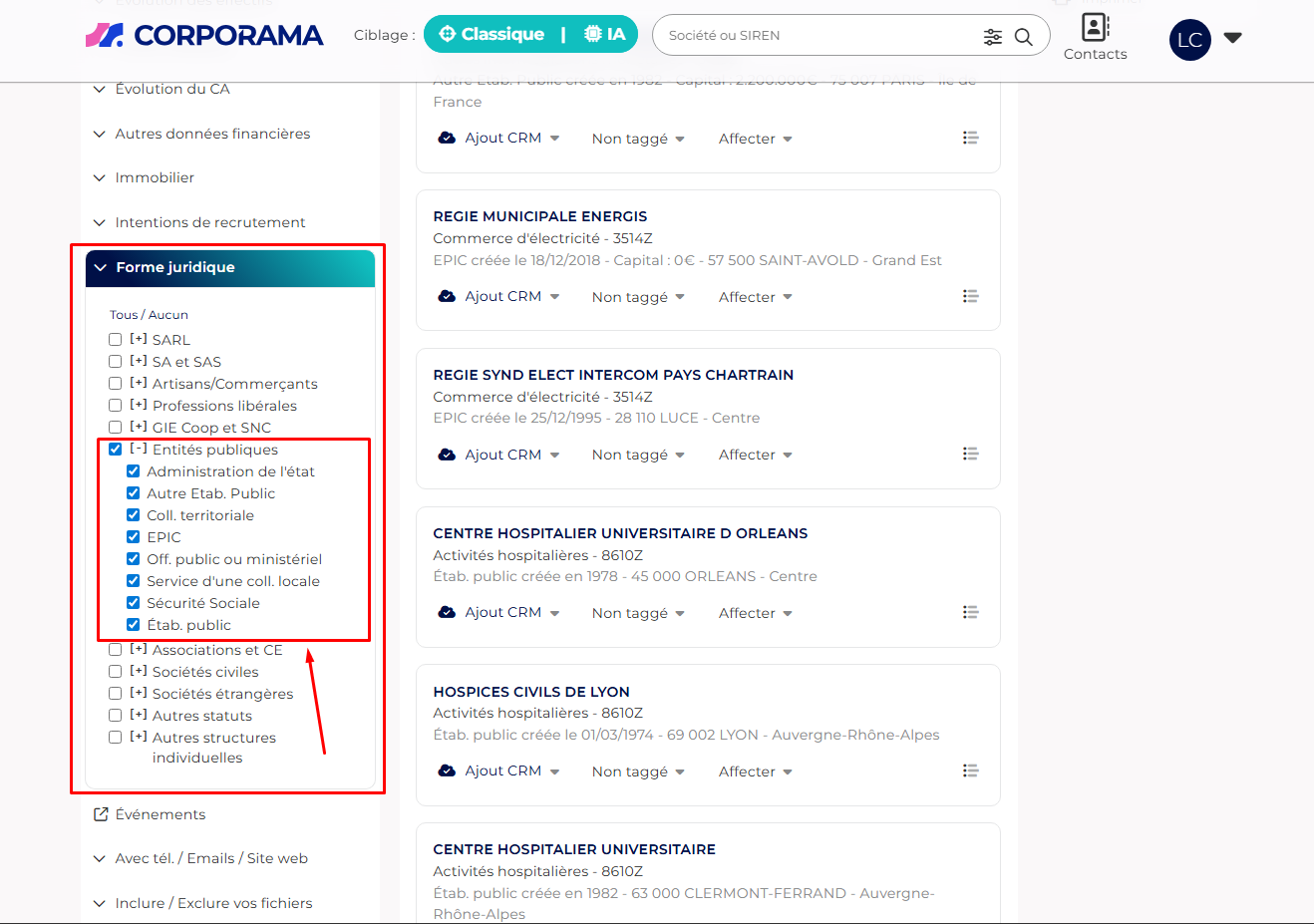
Task: Switch to Classique targeting mode
Action: click(x=493, y=34)
